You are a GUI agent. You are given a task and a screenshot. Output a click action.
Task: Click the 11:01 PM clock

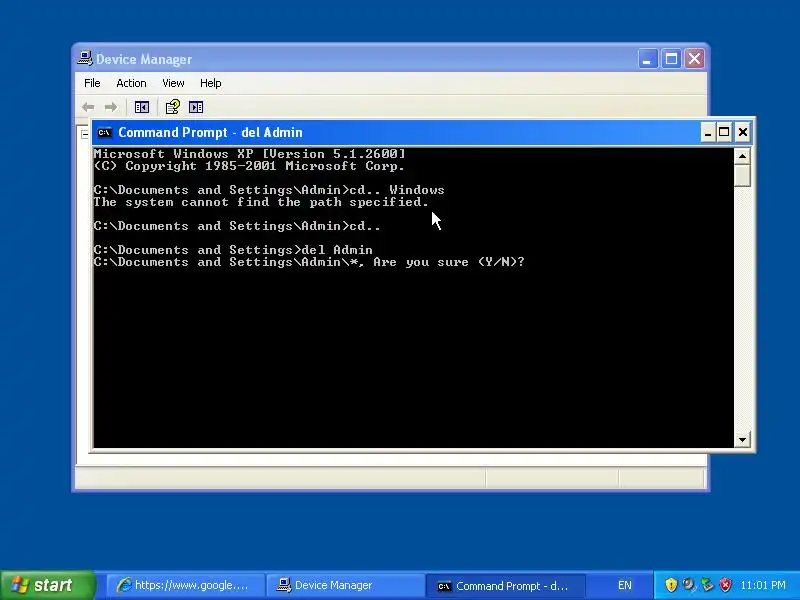(x=763, y=585)
